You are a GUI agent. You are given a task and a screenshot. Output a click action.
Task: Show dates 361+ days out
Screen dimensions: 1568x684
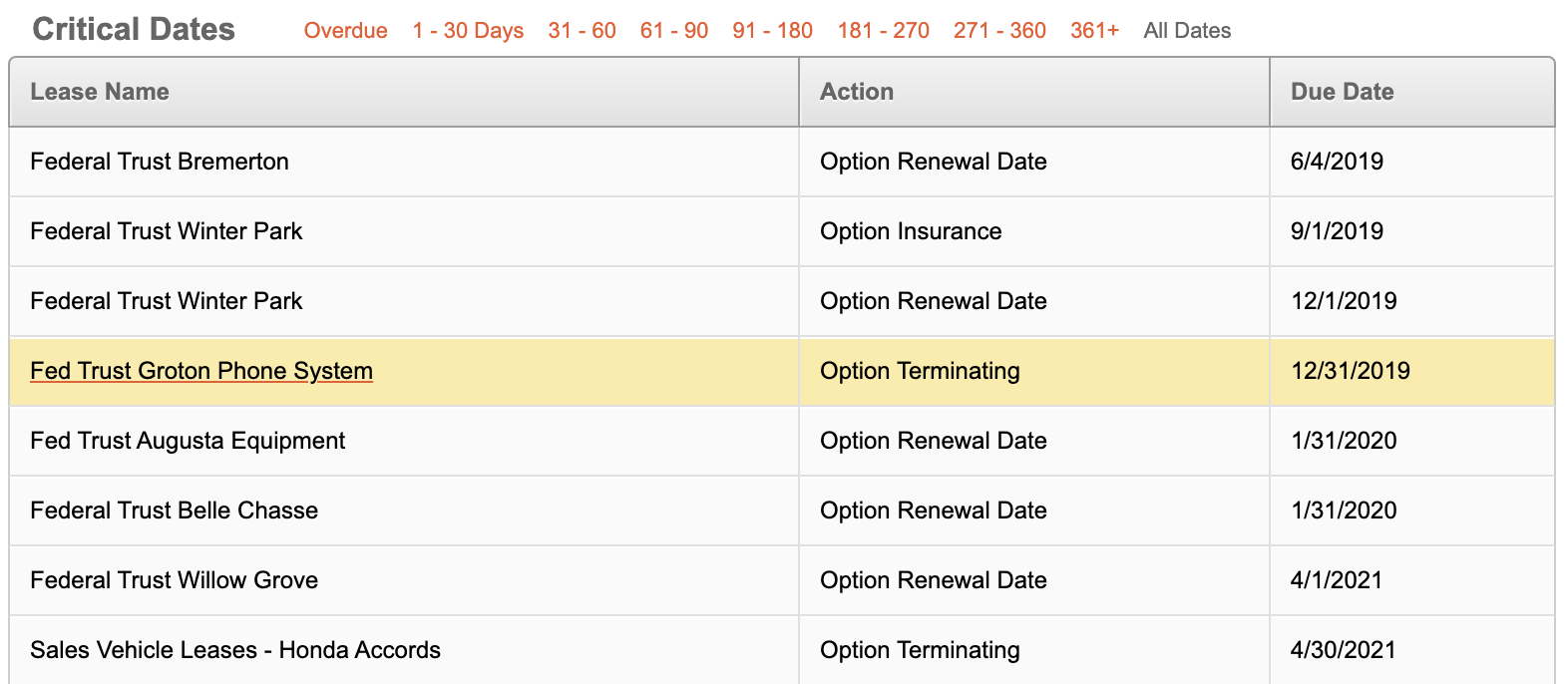(1094, 31)
